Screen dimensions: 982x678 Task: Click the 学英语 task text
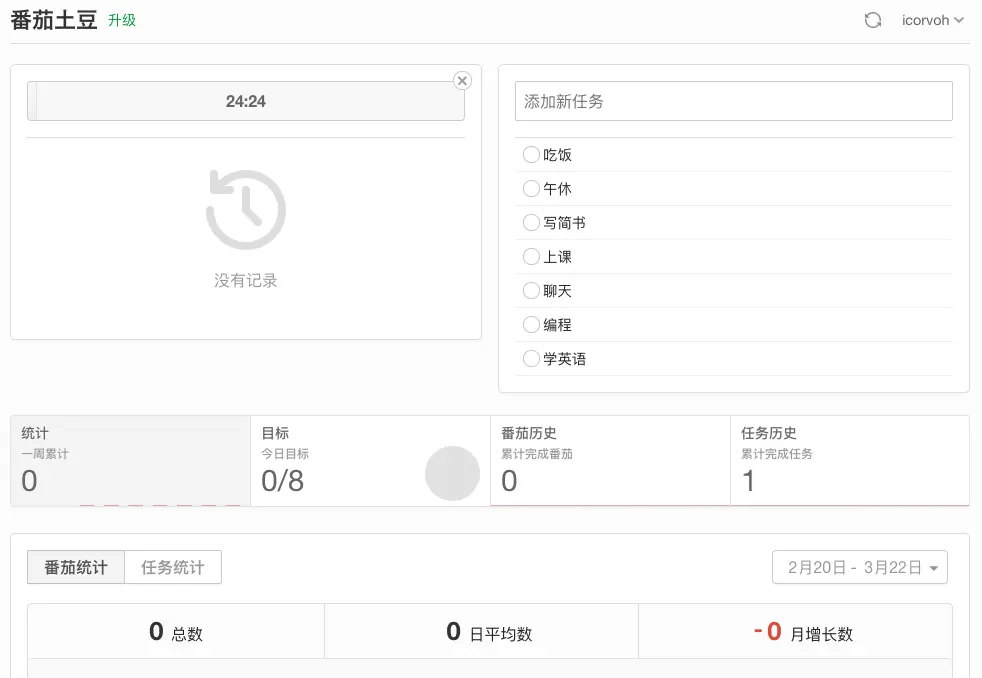coord(564,359)
